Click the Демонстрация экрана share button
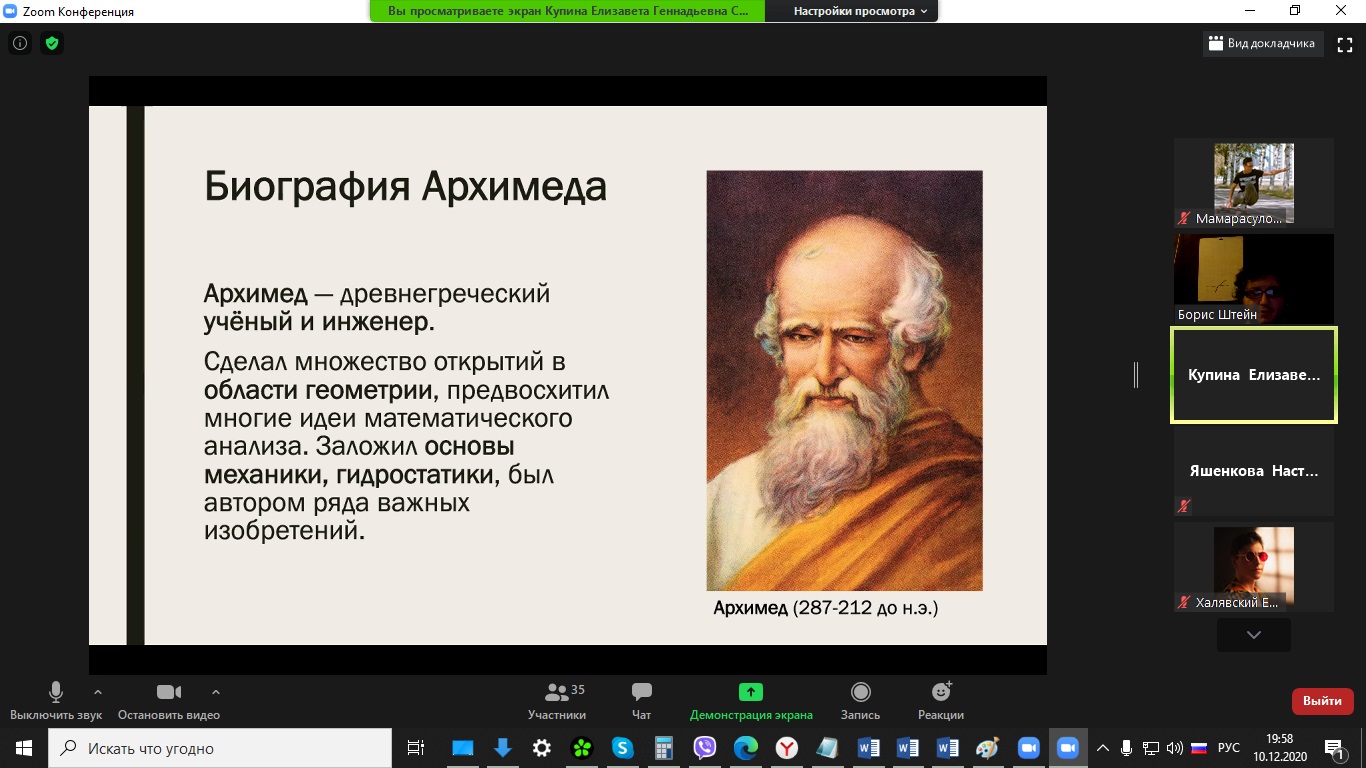Screen dimensions: 1366x768 (x=751, y=701)
